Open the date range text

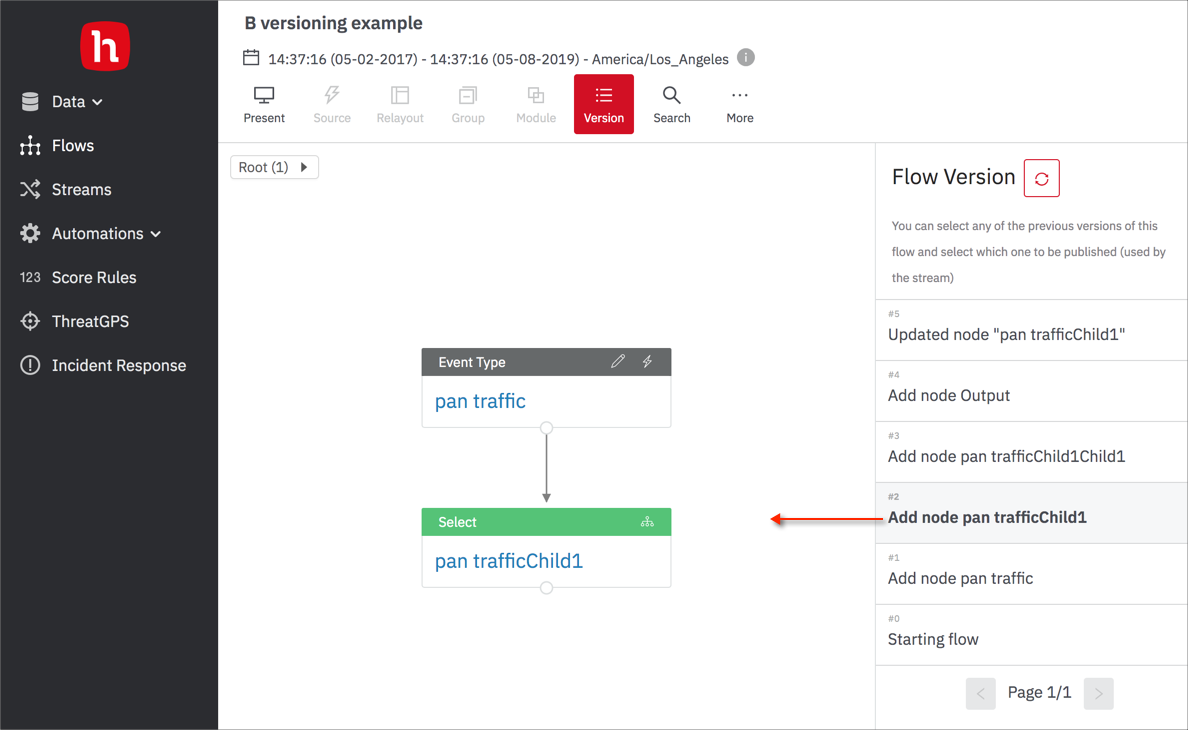click(498, 59)
